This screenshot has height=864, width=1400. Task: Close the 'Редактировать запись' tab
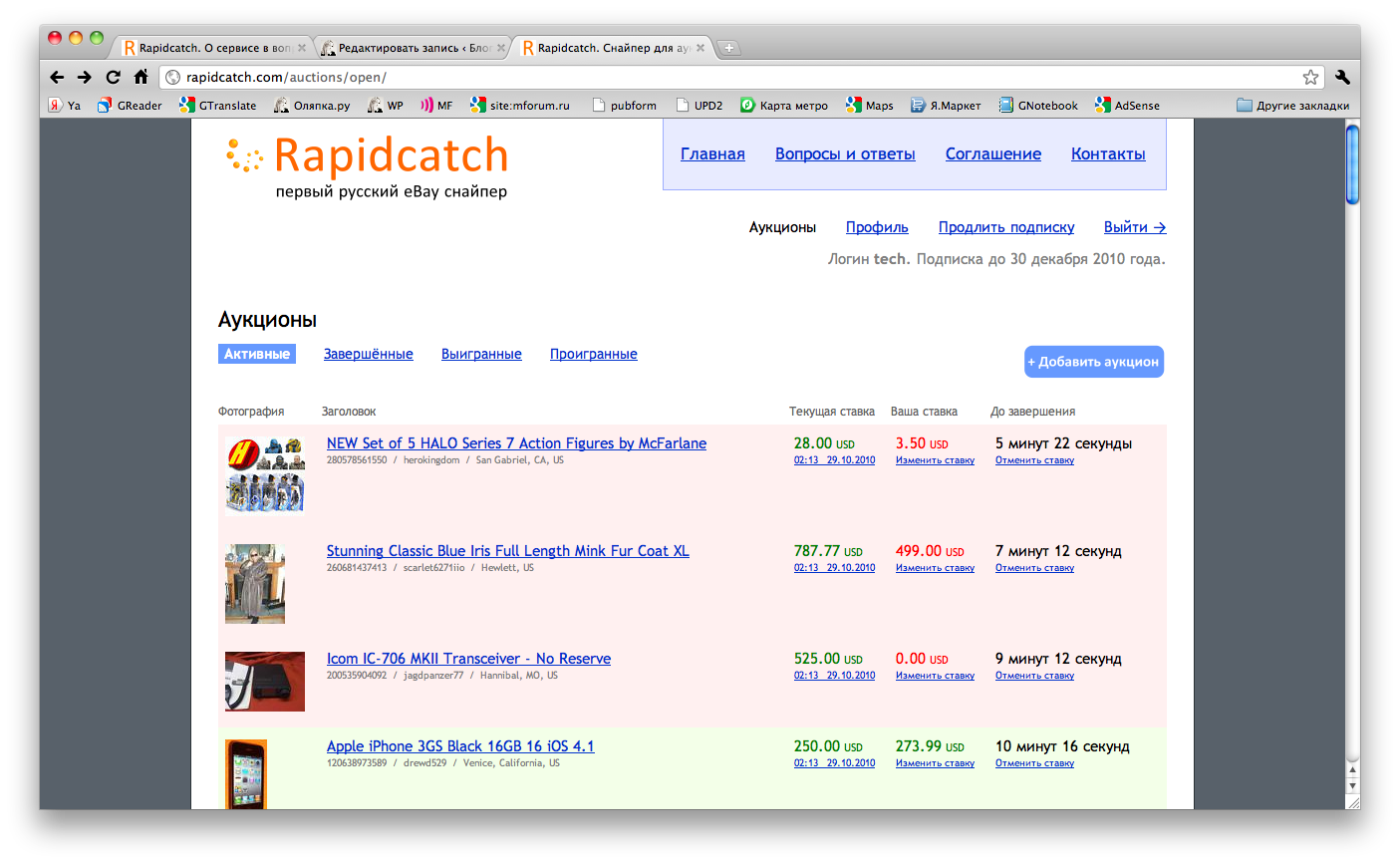click(x=501, y=47)
